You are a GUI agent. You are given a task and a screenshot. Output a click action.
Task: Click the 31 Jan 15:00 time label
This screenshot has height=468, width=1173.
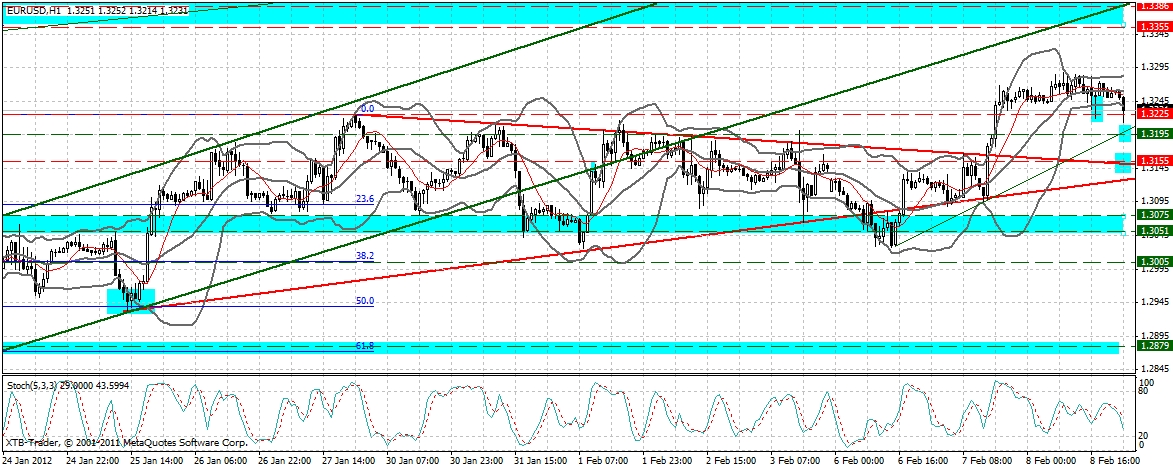(x=539, y=461)
